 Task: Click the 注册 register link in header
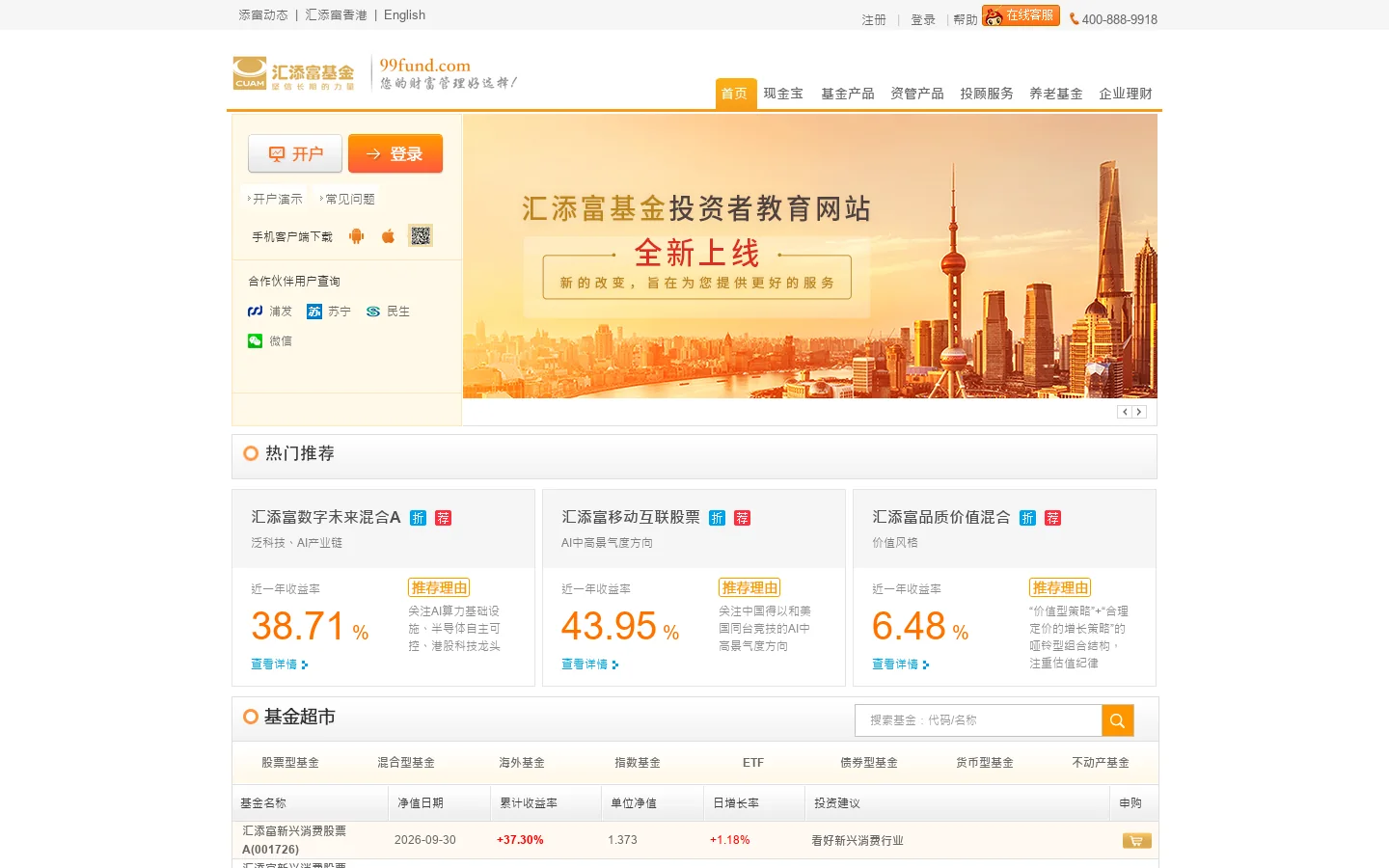874,19
